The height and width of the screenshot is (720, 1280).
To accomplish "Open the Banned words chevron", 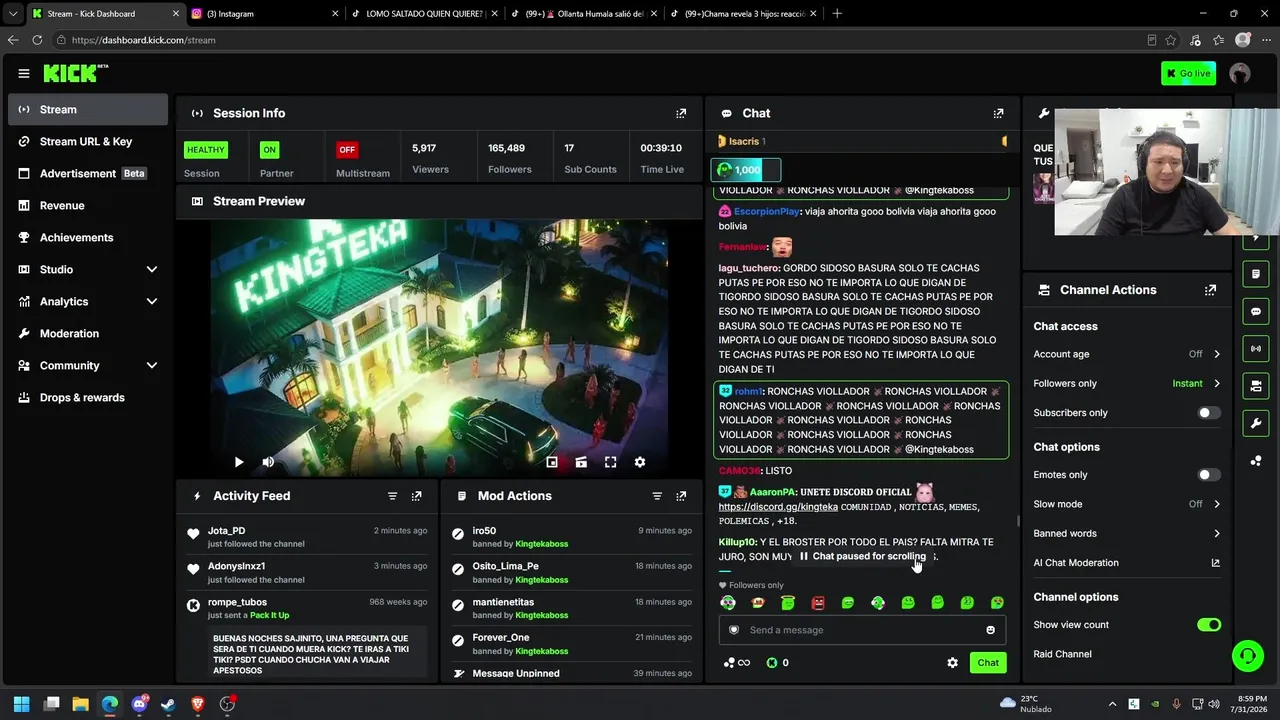I will point(1217,533).
